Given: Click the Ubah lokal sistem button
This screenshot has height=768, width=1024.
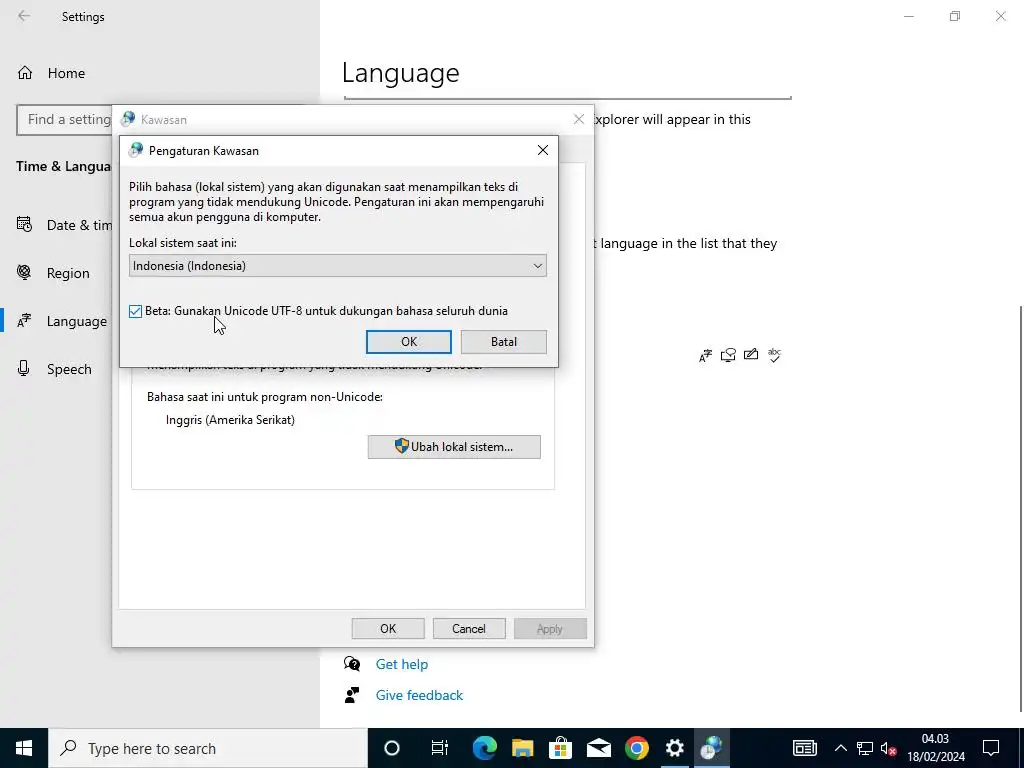Looking at the screenshot, I should point(454,447).
